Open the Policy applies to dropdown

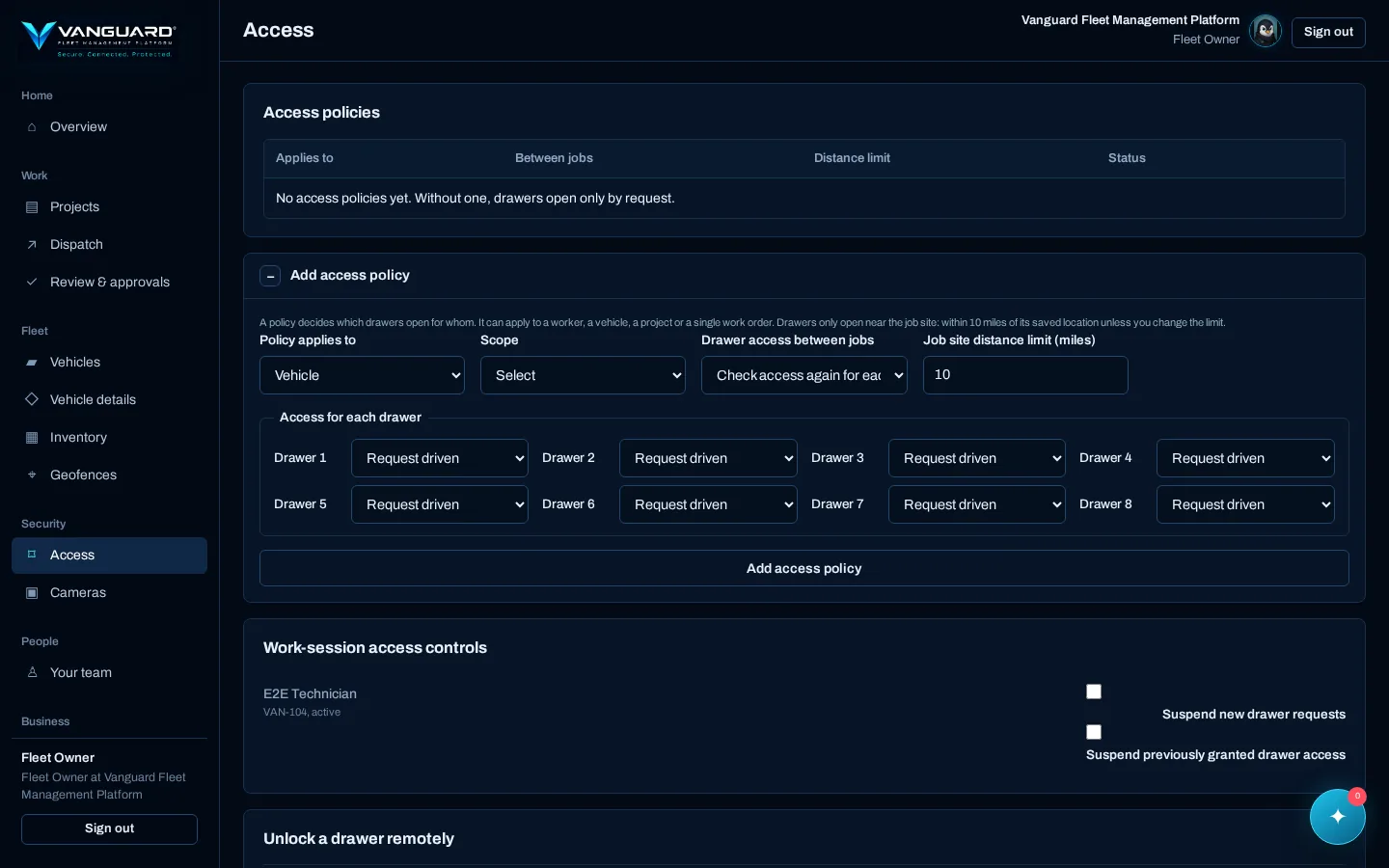tap(362, 375)
